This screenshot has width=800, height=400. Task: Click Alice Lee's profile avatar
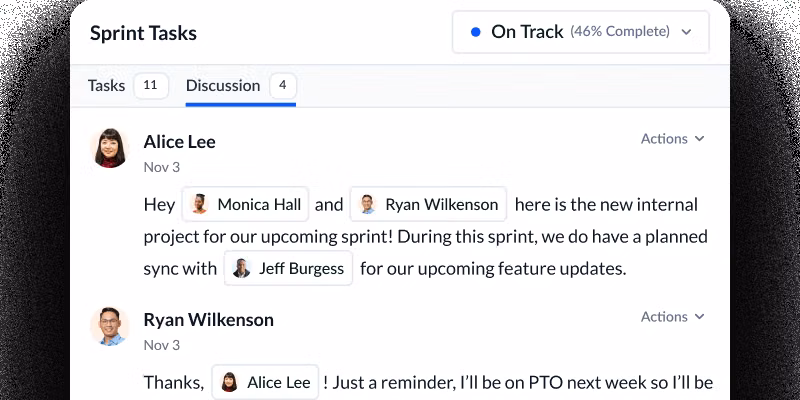[110, 149]
